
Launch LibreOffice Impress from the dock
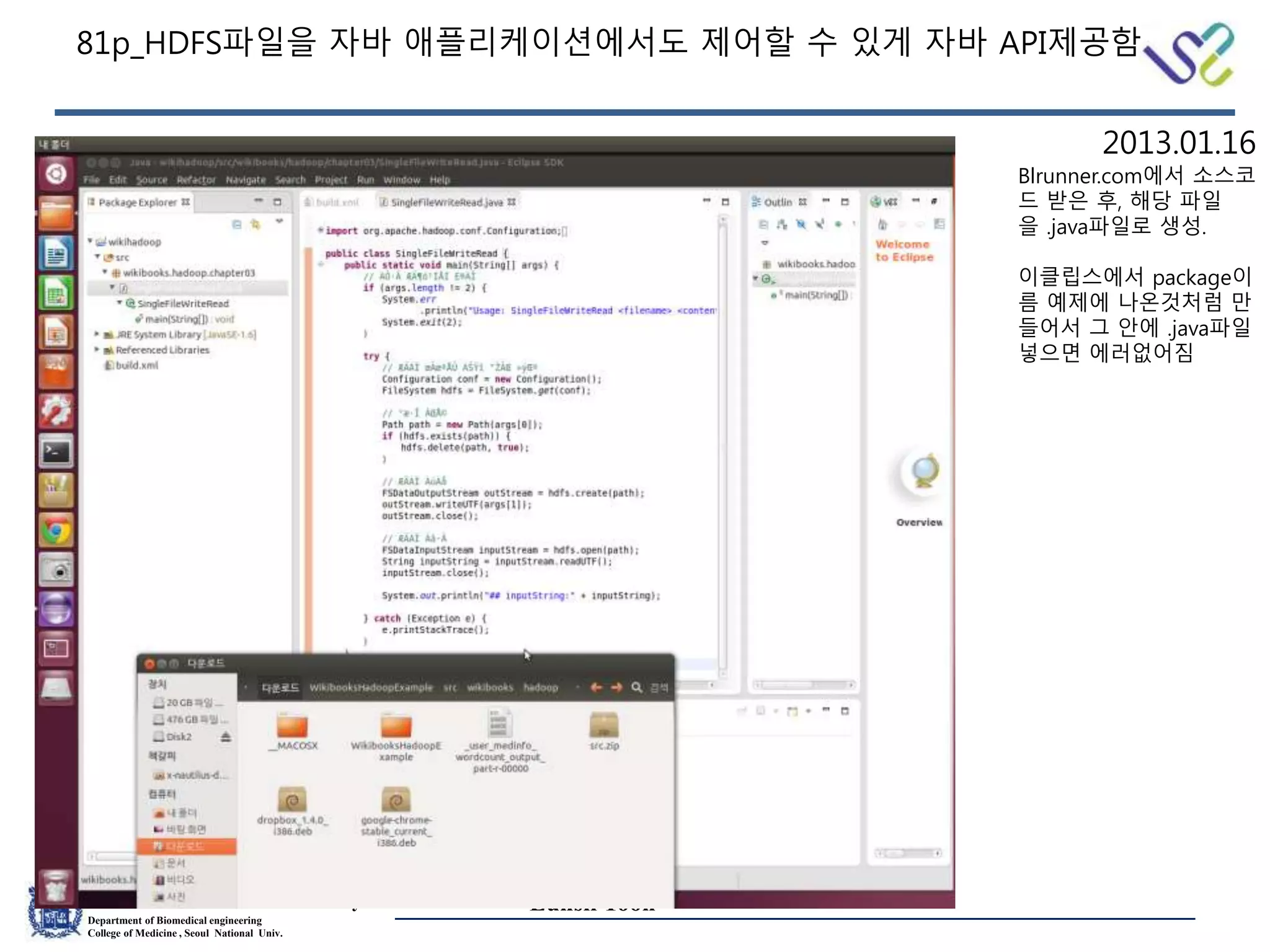click(x=56, y=333)
